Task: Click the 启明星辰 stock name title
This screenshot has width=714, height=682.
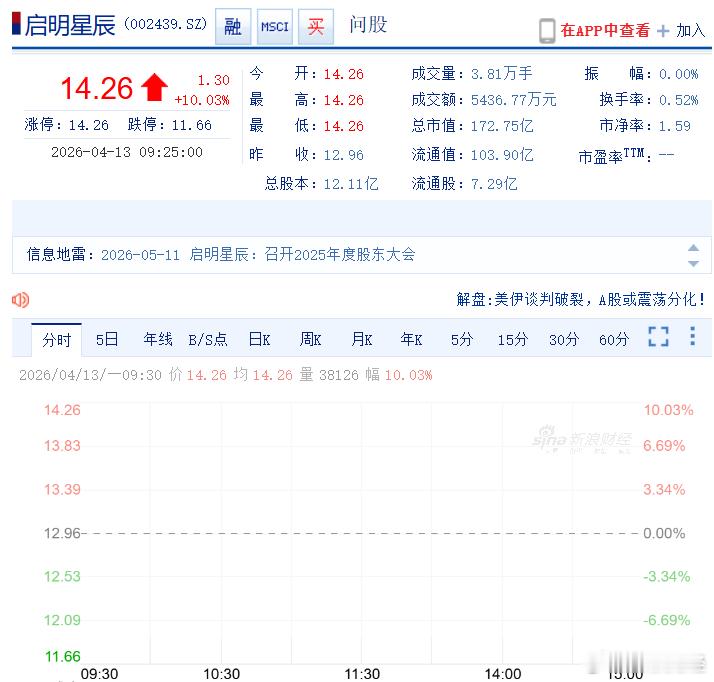Action: click(x=70, y=25)
